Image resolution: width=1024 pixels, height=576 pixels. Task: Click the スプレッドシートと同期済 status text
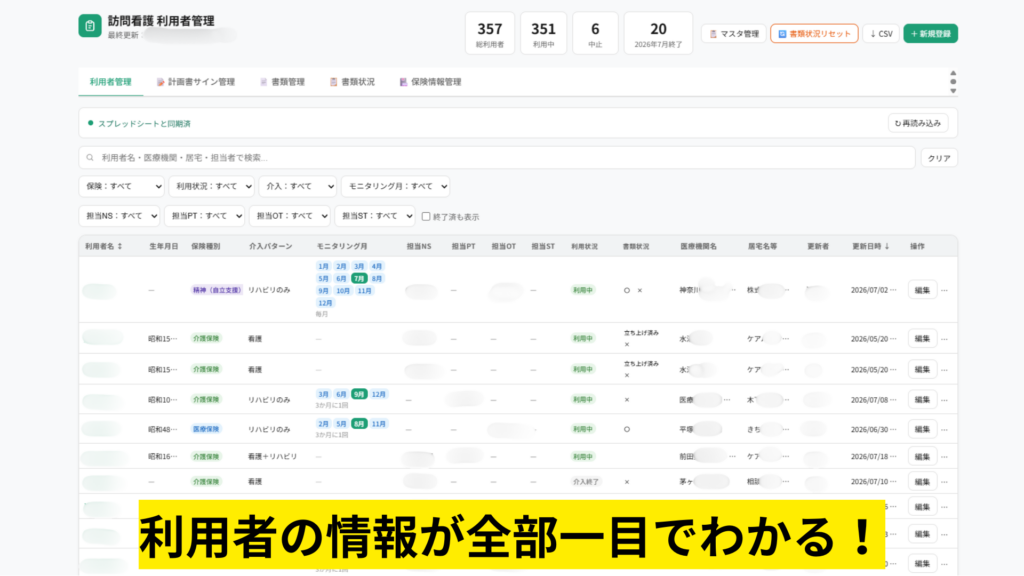coord(144,123)
